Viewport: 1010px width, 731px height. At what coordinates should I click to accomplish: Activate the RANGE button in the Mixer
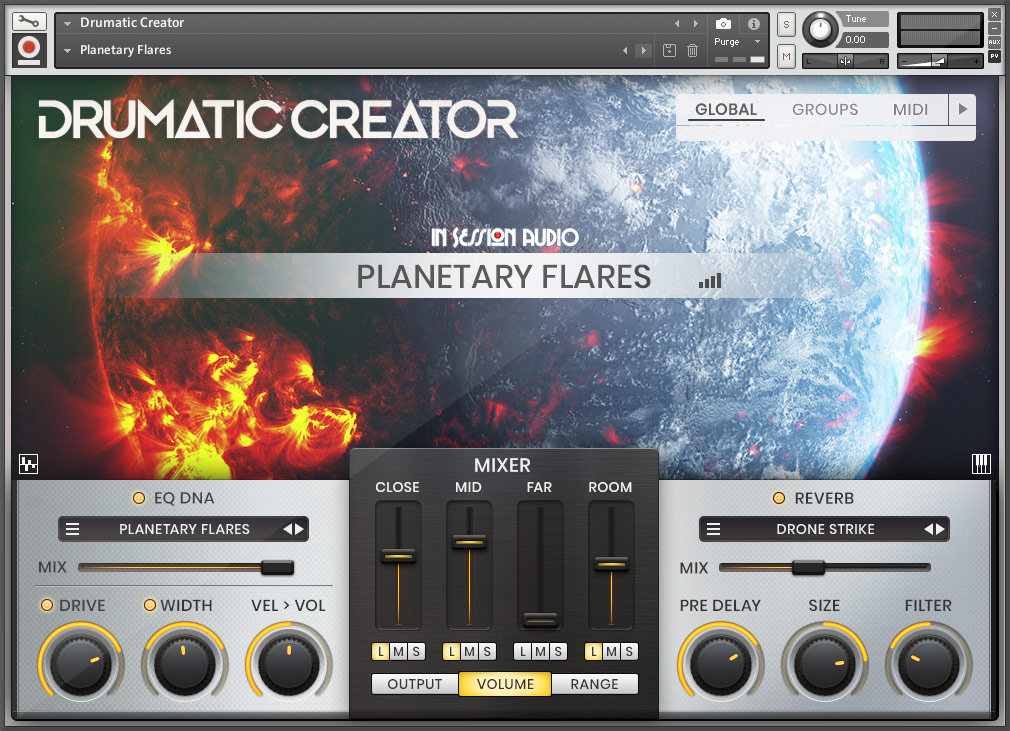click(x=595, y=684)
